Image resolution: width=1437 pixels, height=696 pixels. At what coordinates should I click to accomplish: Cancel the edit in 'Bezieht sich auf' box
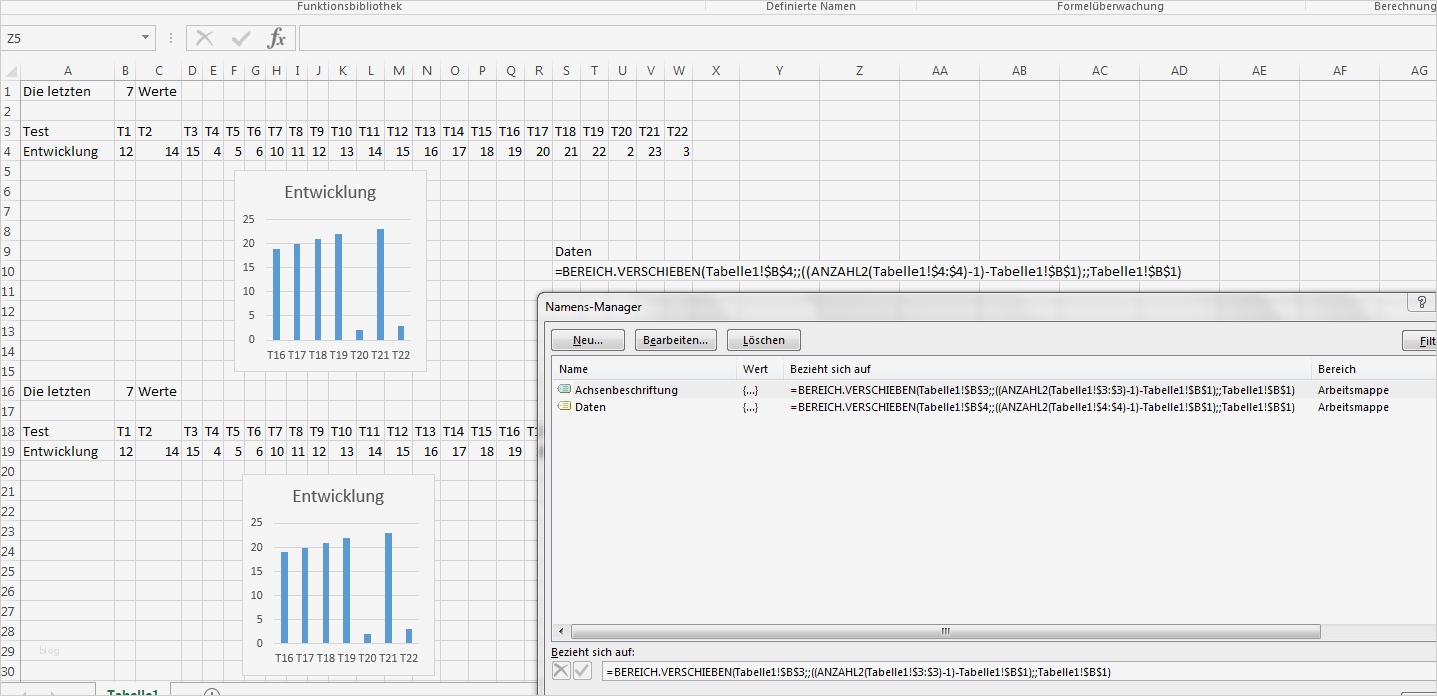click(x=562, y=671)
